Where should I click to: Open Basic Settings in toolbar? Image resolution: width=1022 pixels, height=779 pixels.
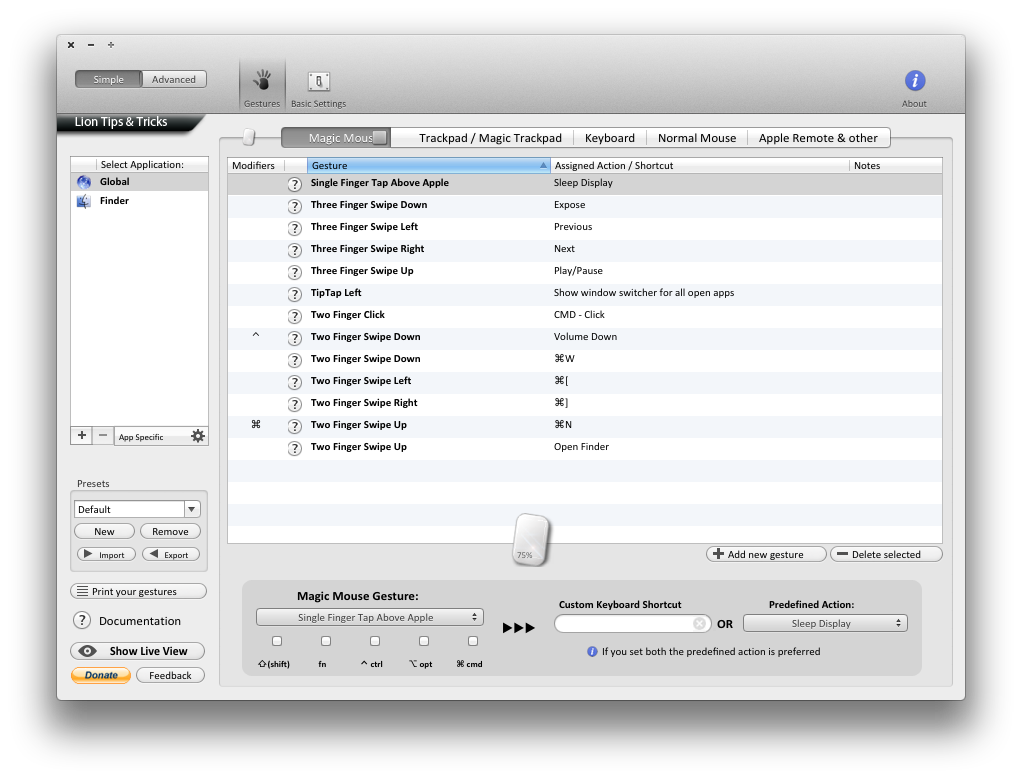click(x=318, y=89)
